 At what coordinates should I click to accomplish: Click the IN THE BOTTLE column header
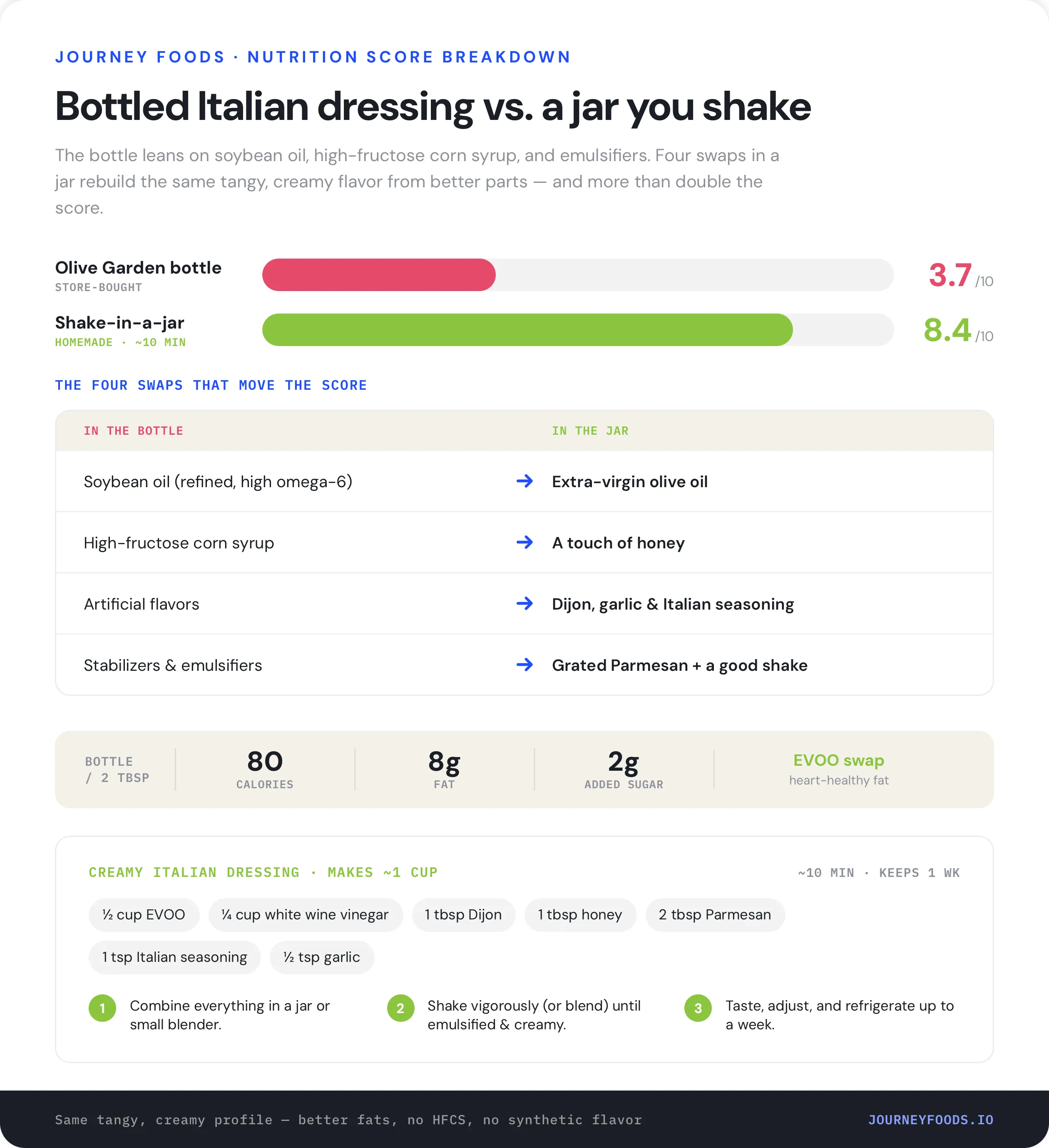coord(134,431)
